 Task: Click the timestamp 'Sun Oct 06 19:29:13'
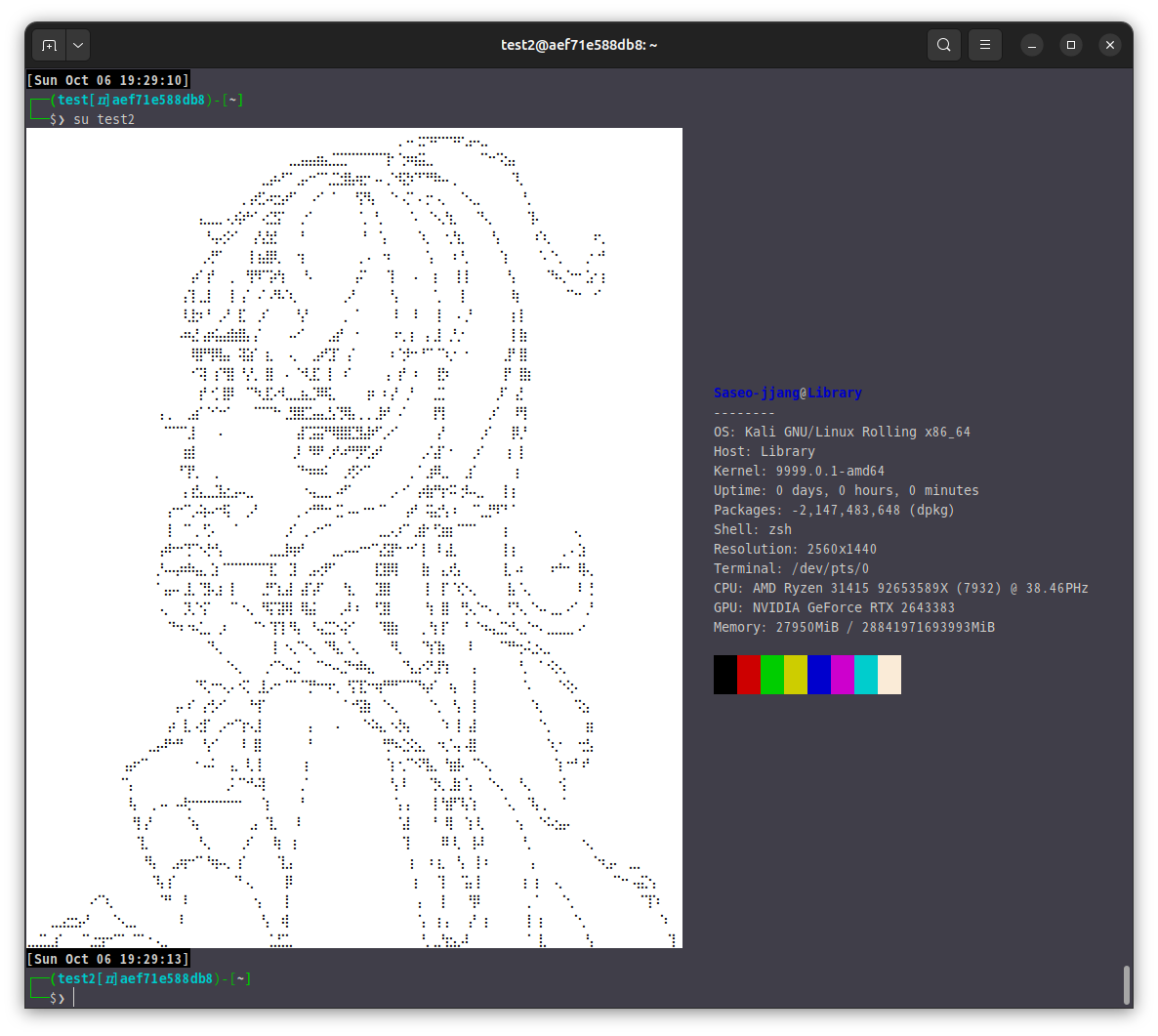pyautogui.click(x=107, y=959)
